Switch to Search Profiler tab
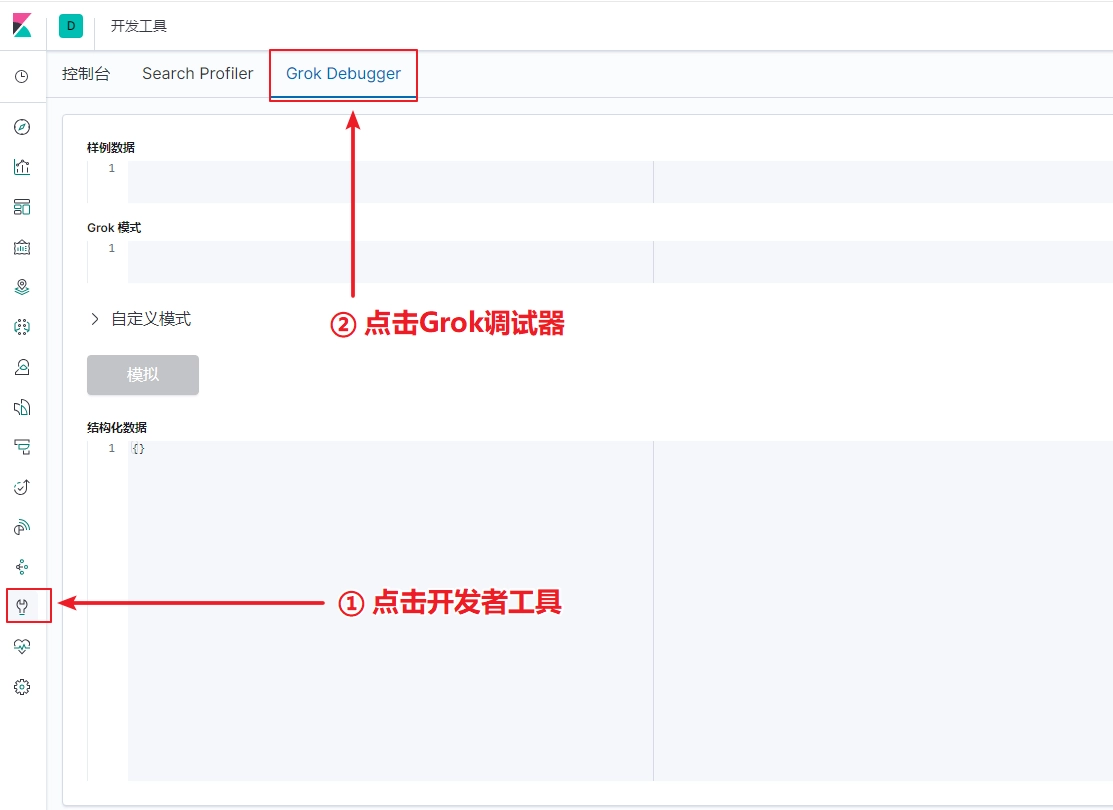The width and height of the screenshot is (1113, 810). point(197,74)
